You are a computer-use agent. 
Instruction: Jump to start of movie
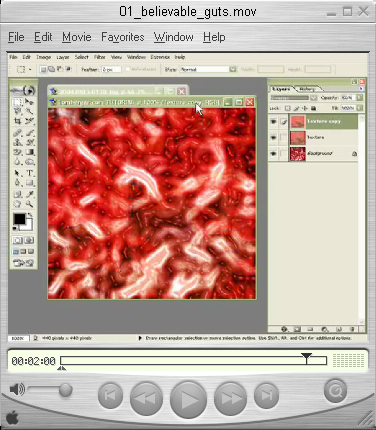110,396
